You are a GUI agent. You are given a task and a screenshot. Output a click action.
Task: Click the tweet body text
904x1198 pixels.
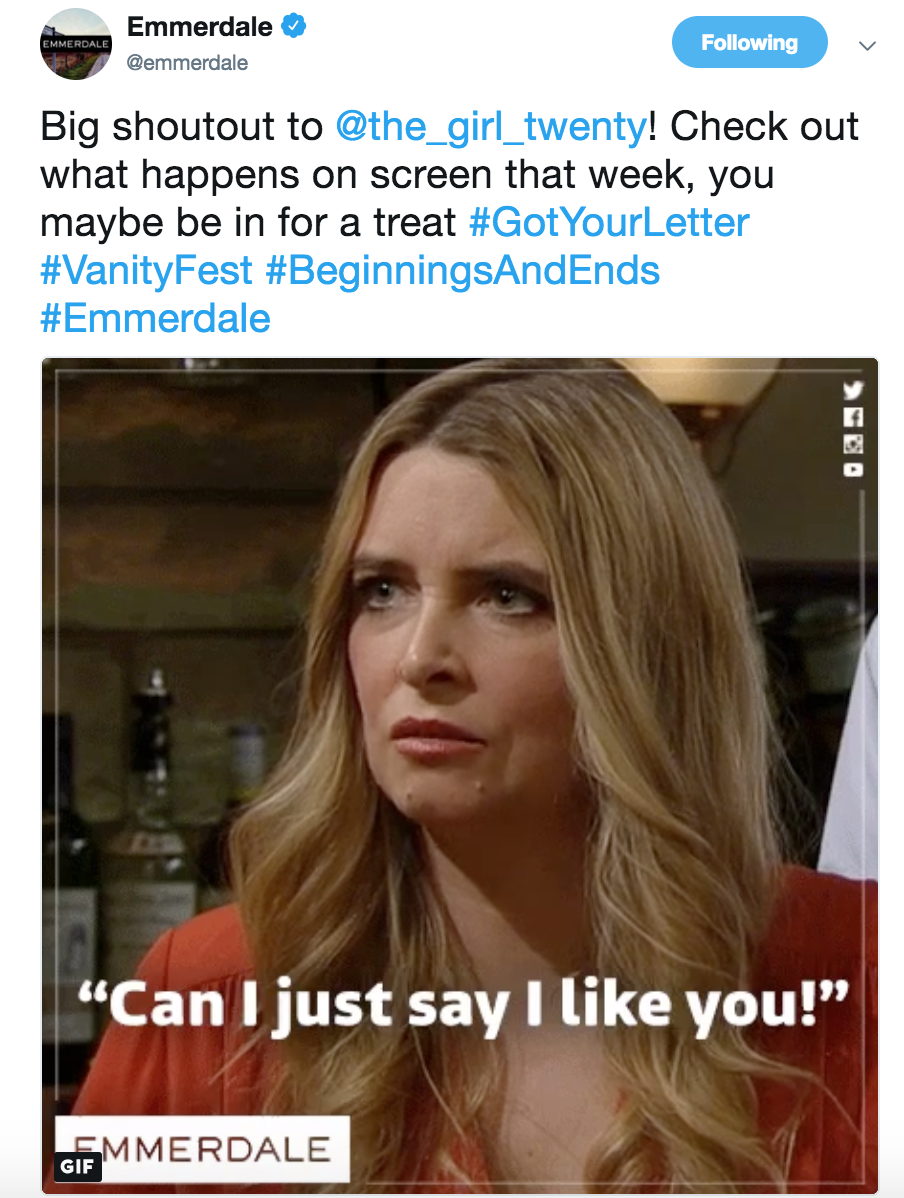tap(451, 222)
